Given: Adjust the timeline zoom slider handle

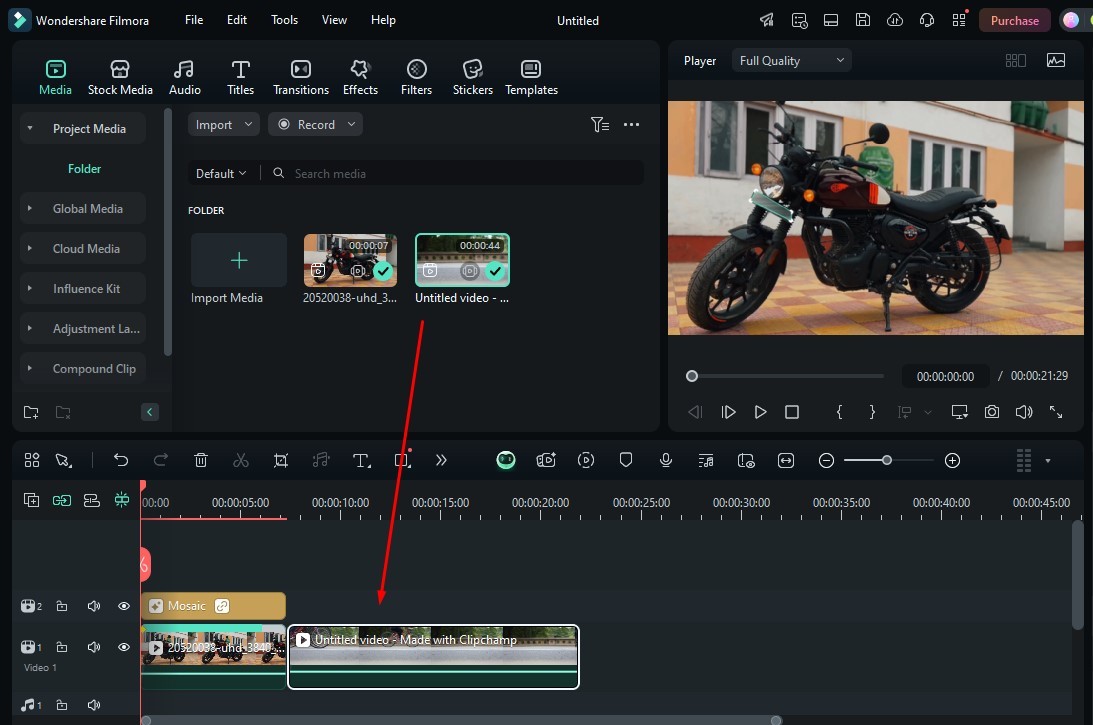Looking at the screenshot, I should (887, 460).
